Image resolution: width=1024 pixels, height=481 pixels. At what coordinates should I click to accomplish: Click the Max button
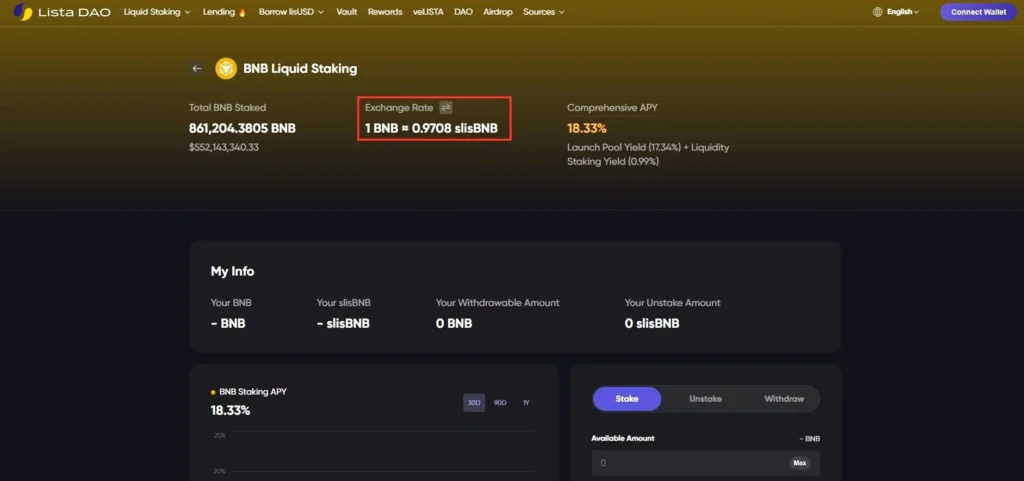point(799,463)
